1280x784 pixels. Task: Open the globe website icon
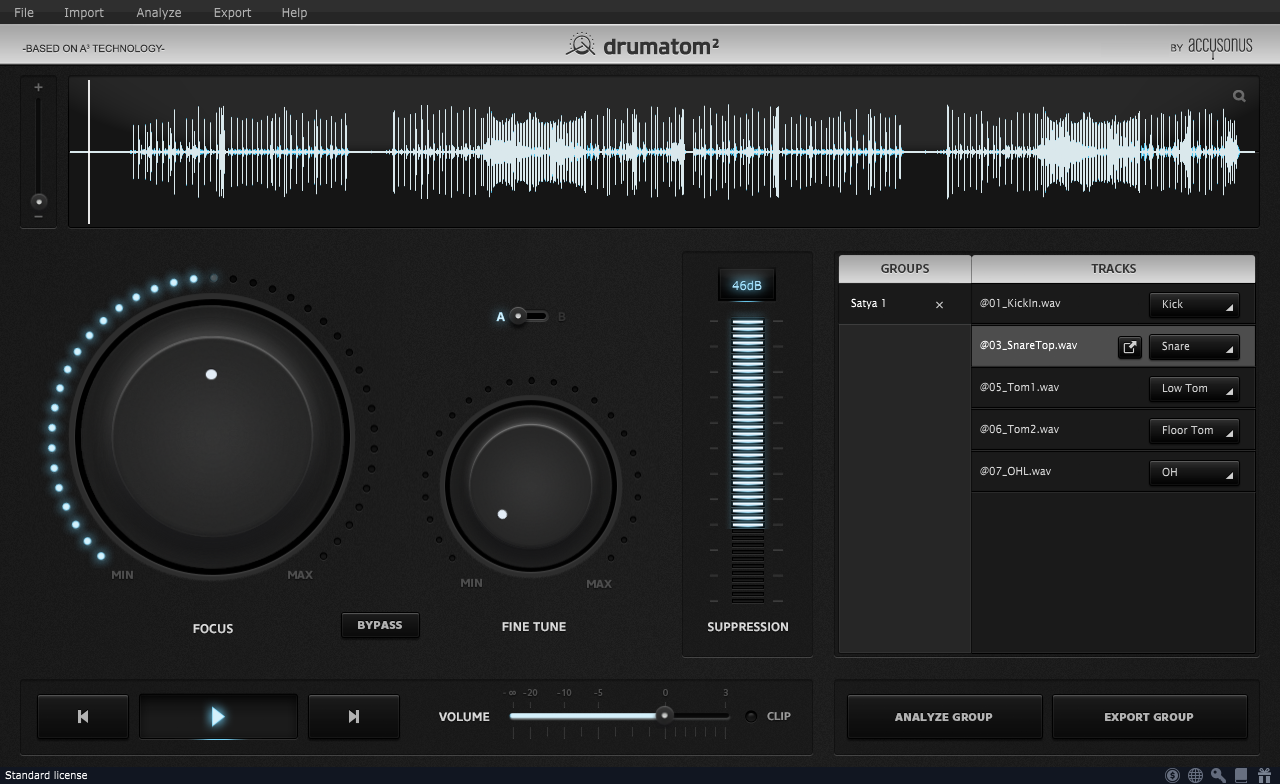tap(1196, 775)
